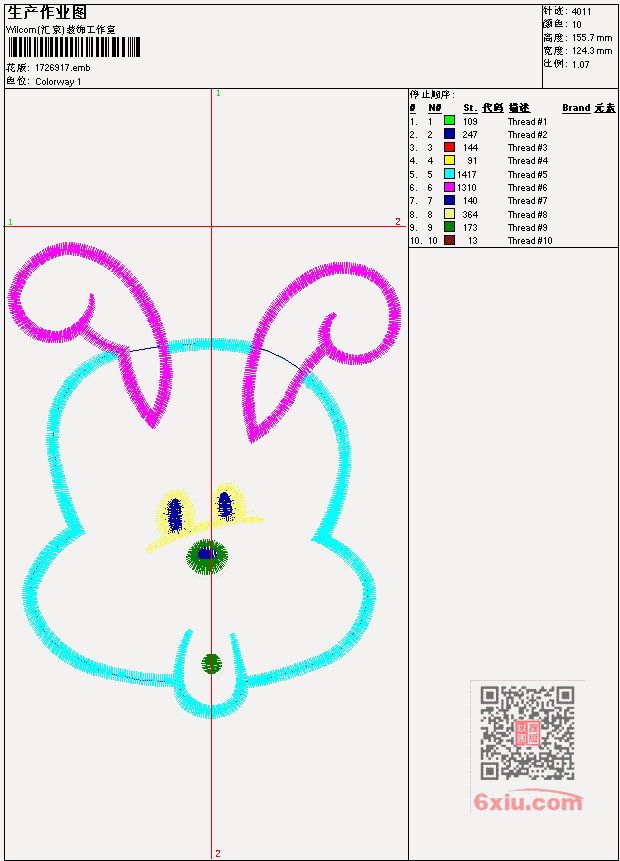Screen dimensions: 620x861
Task: Click stitch count 247 in row 2
Action: [470, 135]
